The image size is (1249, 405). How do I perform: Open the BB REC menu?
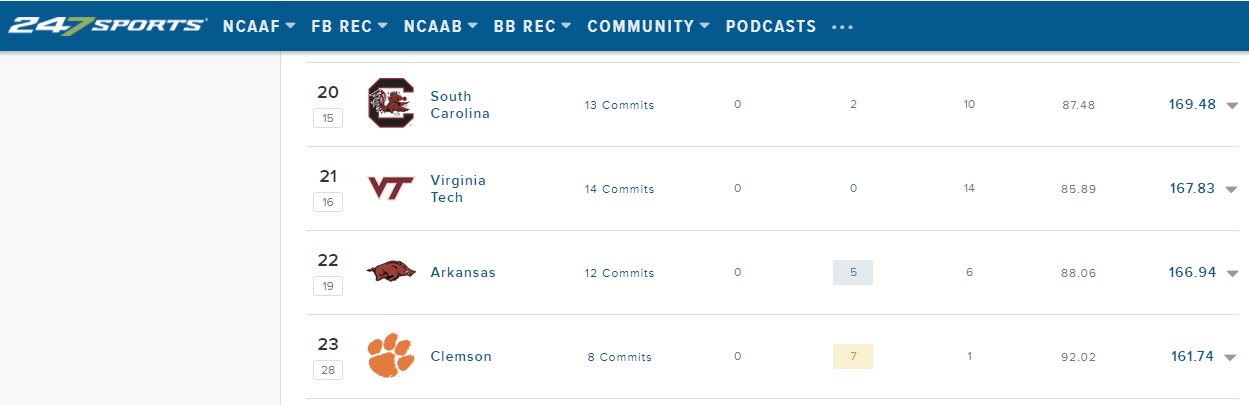pos(532,27)
